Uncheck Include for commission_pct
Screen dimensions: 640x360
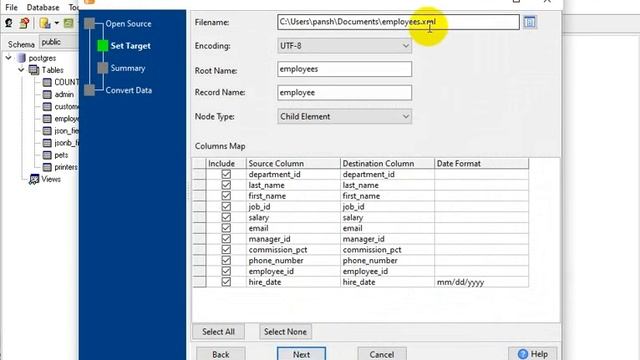coord(226,249)
